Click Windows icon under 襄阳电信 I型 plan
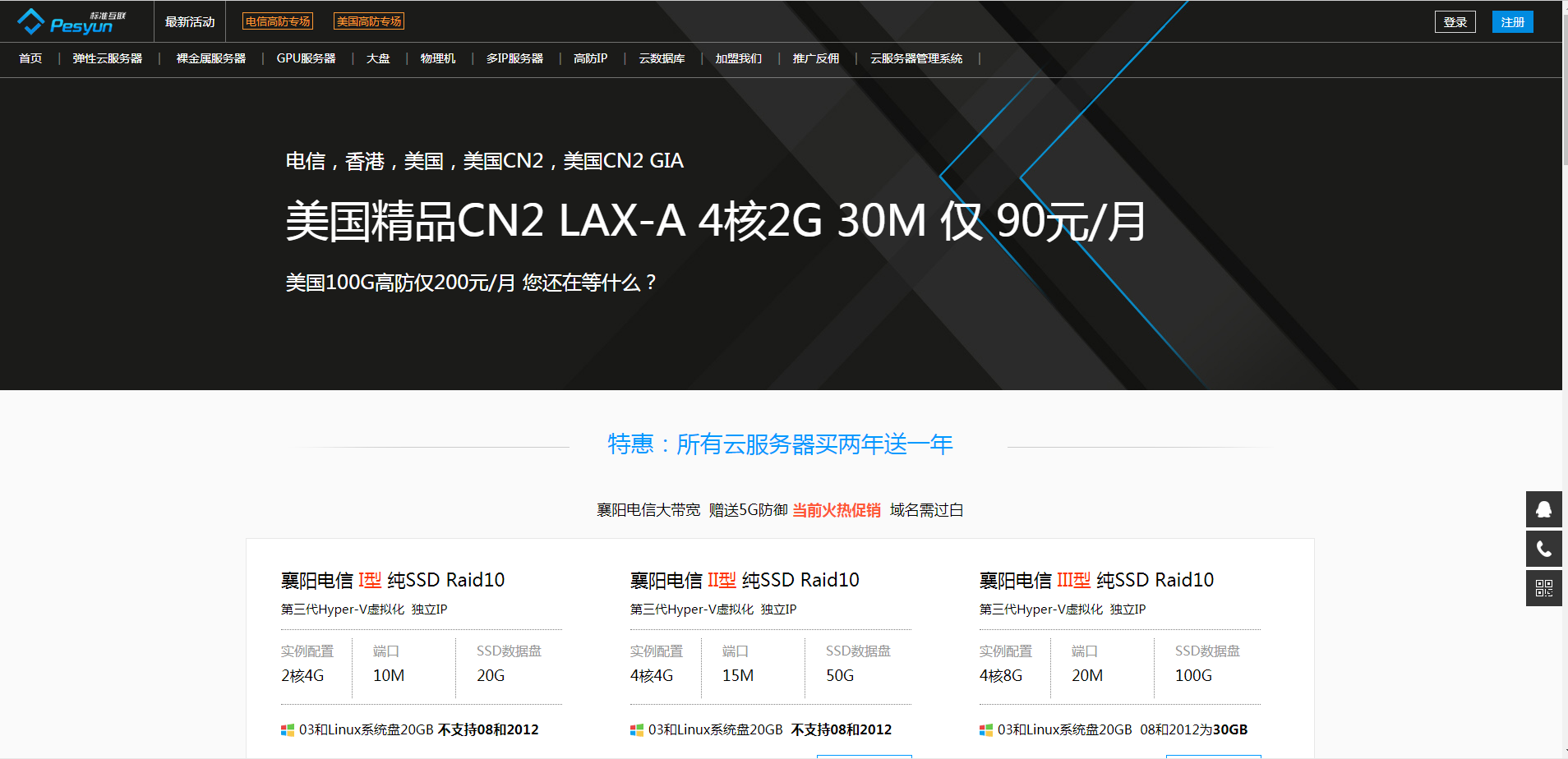 (288, 730)
